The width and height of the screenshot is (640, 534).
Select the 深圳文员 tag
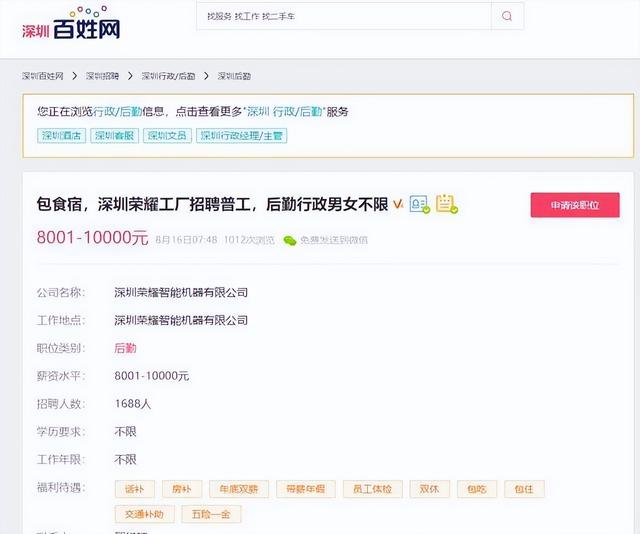pos(167,136)
